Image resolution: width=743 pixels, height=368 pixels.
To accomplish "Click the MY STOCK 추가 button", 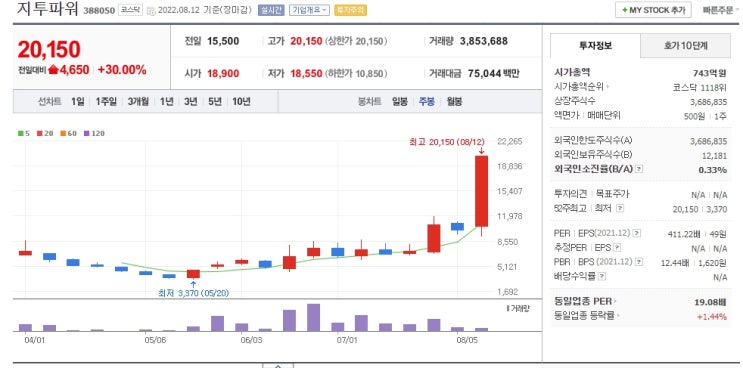I will coord(653,10).
